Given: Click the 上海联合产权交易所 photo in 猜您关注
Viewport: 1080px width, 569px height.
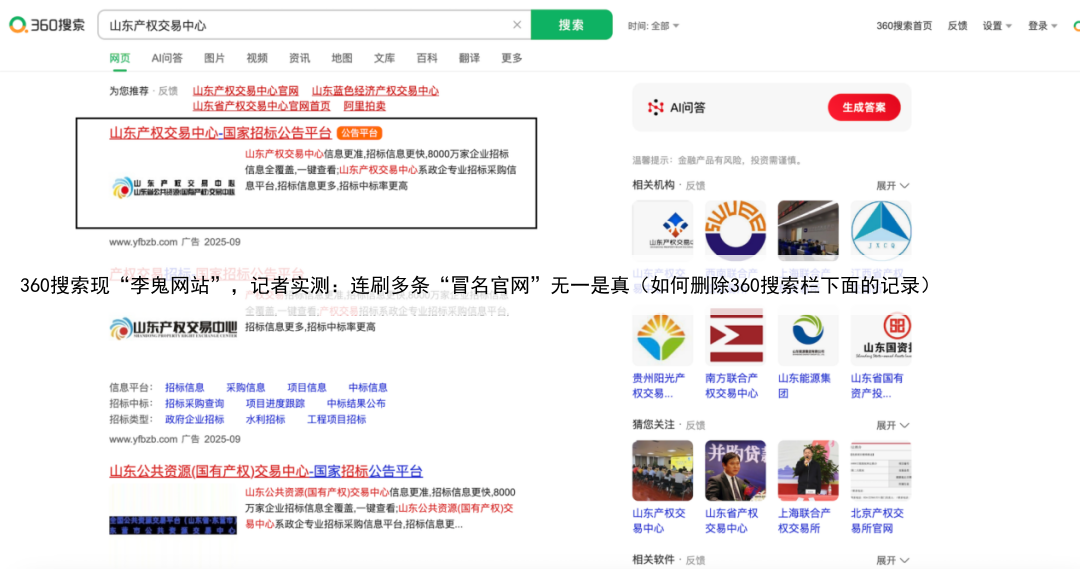Looking at the screenshot, I should 808,470.
